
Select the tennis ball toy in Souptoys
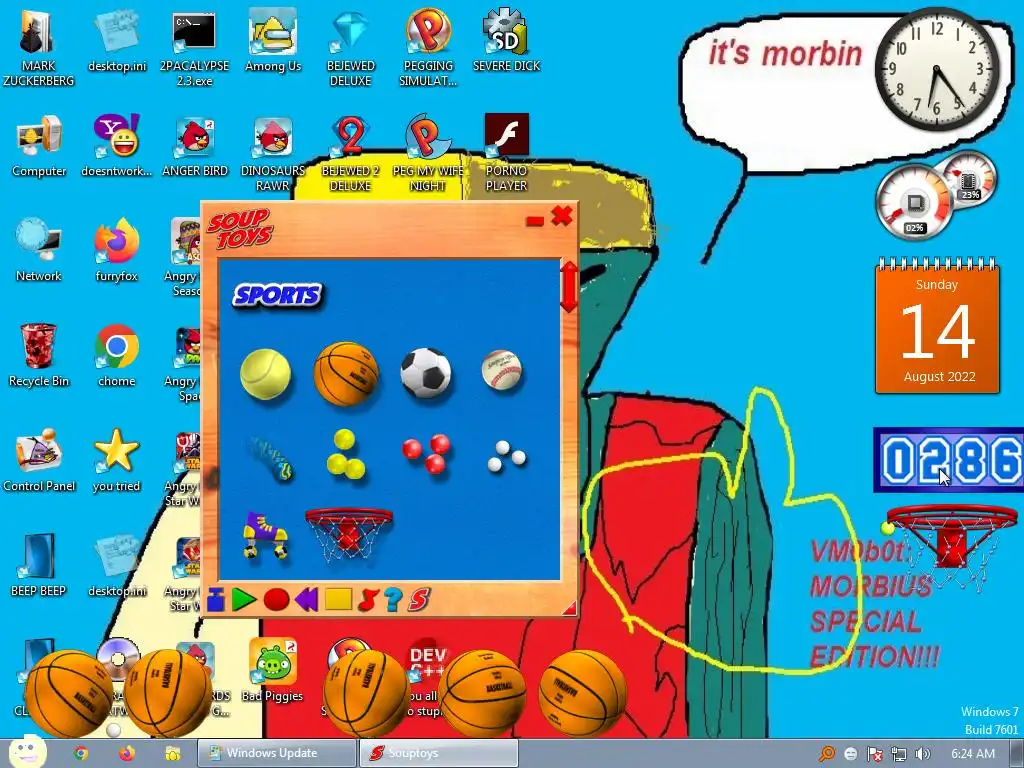265,373
